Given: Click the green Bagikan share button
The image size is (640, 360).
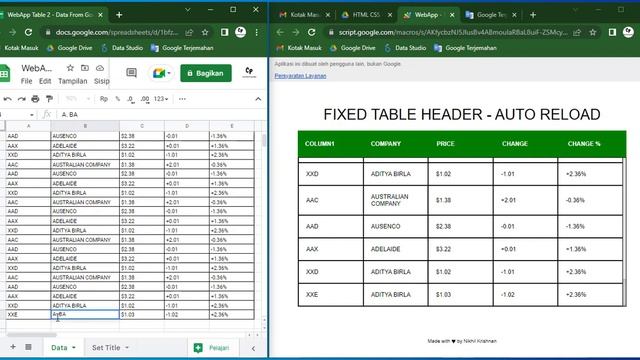Looking at the screenshot, I should (206, 73).
